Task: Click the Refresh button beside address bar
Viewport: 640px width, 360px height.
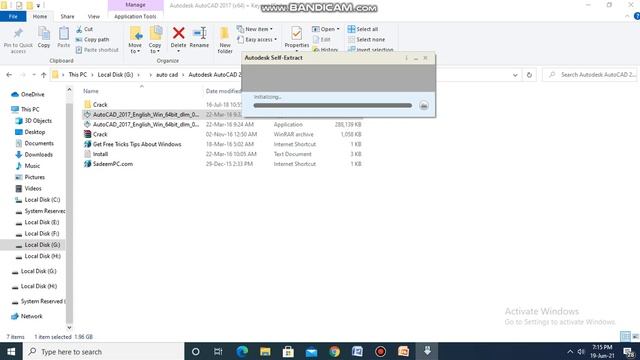Action: (529, 75)
